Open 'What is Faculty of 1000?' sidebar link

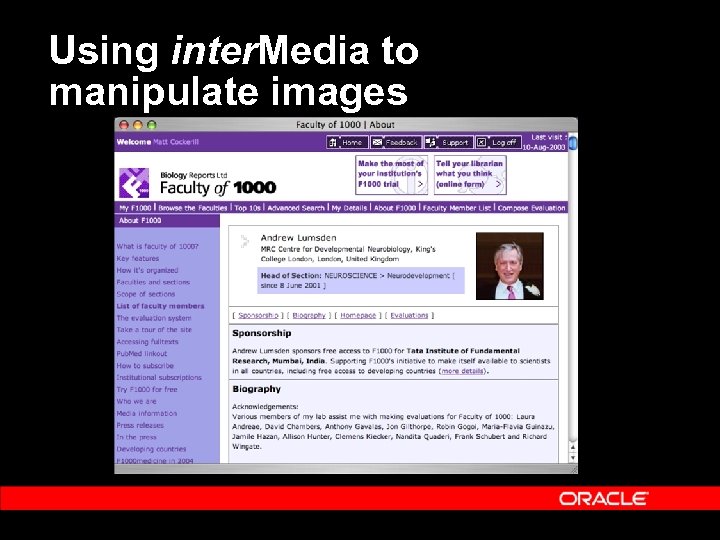pos(158,247)
